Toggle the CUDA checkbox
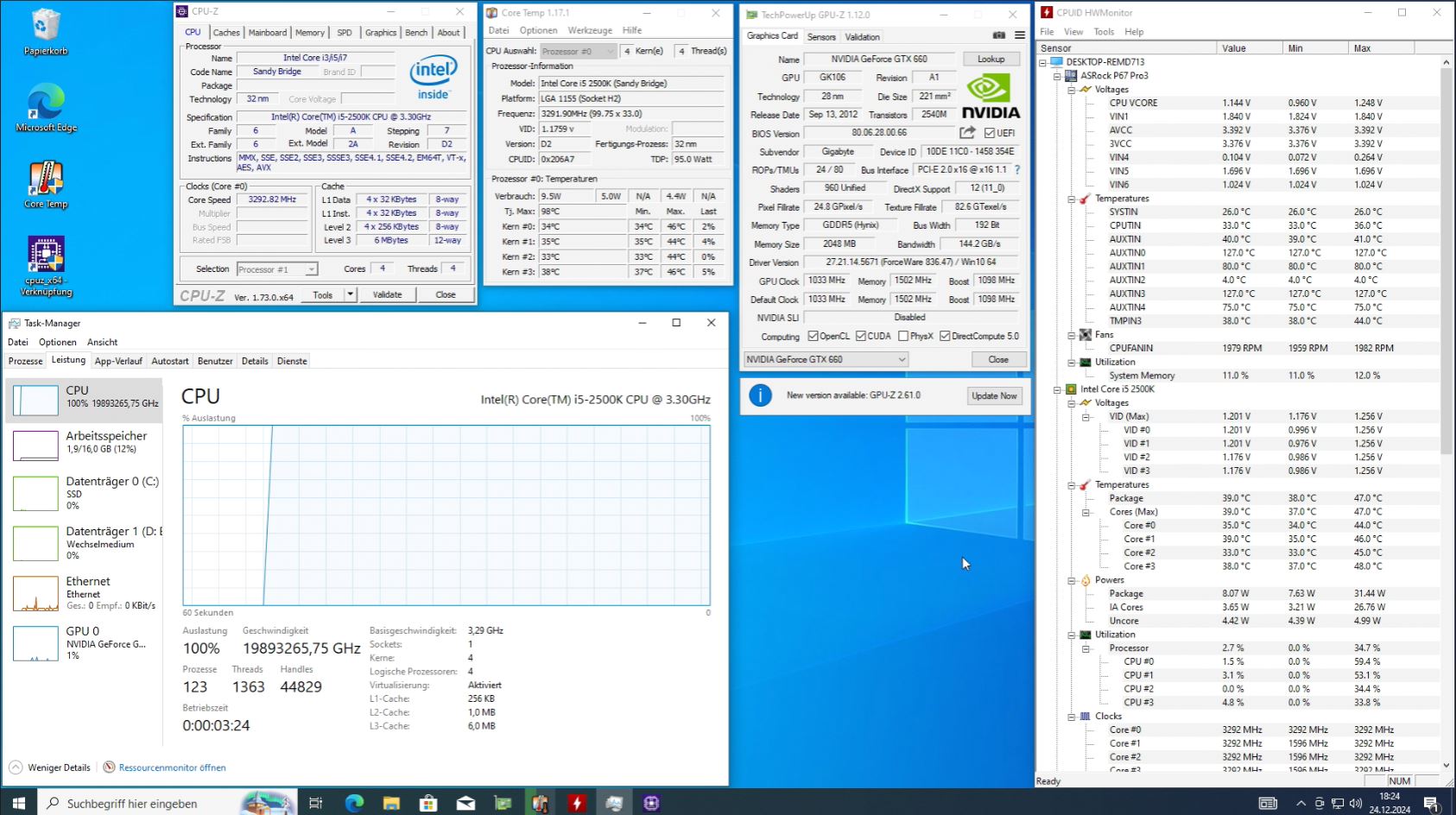1456x815 pixels. (x=861, y=336)
